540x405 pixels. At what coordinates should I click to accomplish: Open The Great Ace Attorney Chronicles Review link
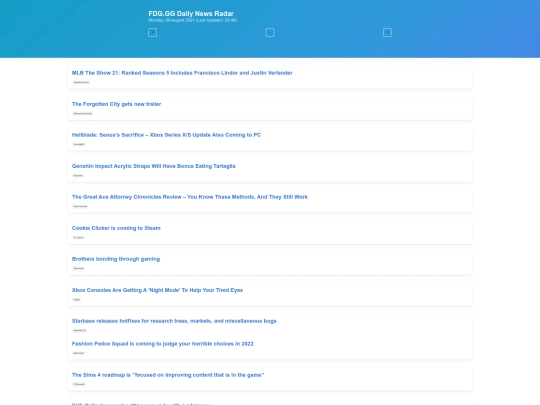click(x=190, y=197)
